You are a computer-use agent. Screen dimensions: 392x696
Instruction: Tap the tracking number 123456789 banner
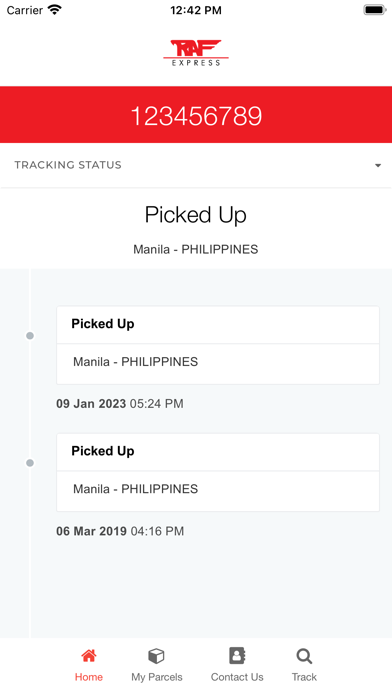(x=196, y=115)
